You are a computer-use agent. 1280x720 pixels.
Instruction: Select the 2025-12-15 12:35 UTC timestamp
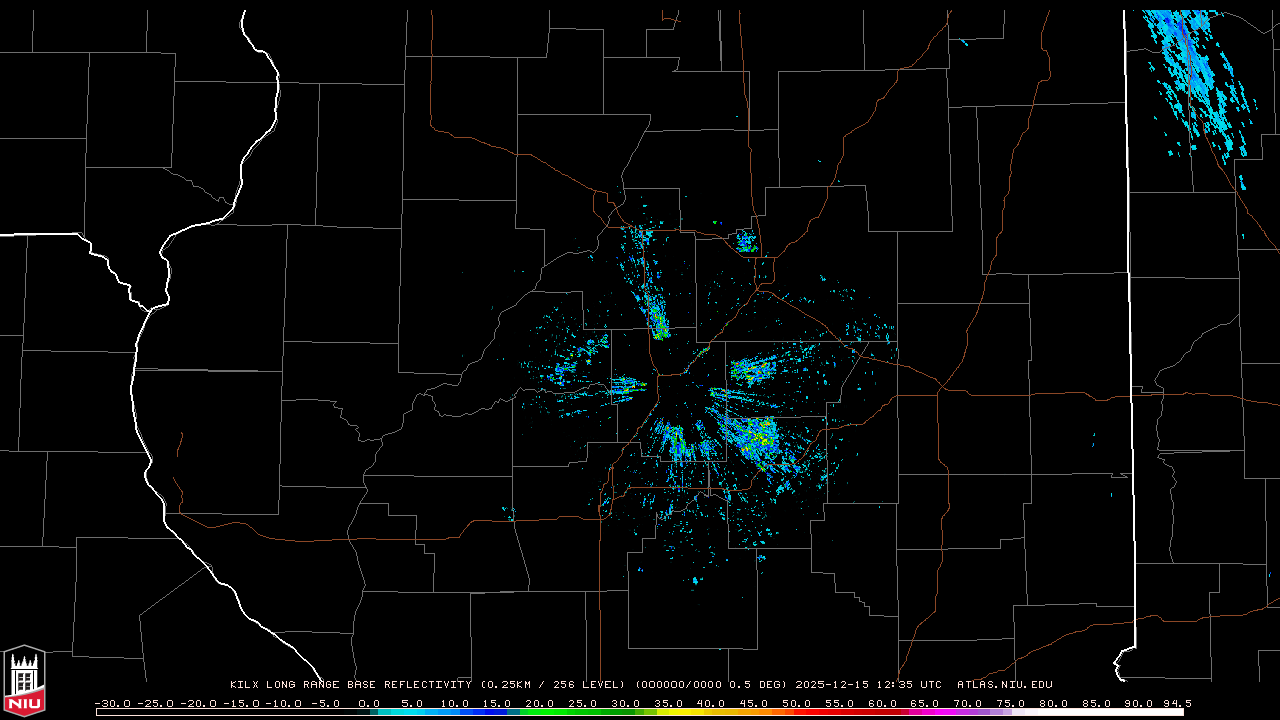(x=868, y=685)
